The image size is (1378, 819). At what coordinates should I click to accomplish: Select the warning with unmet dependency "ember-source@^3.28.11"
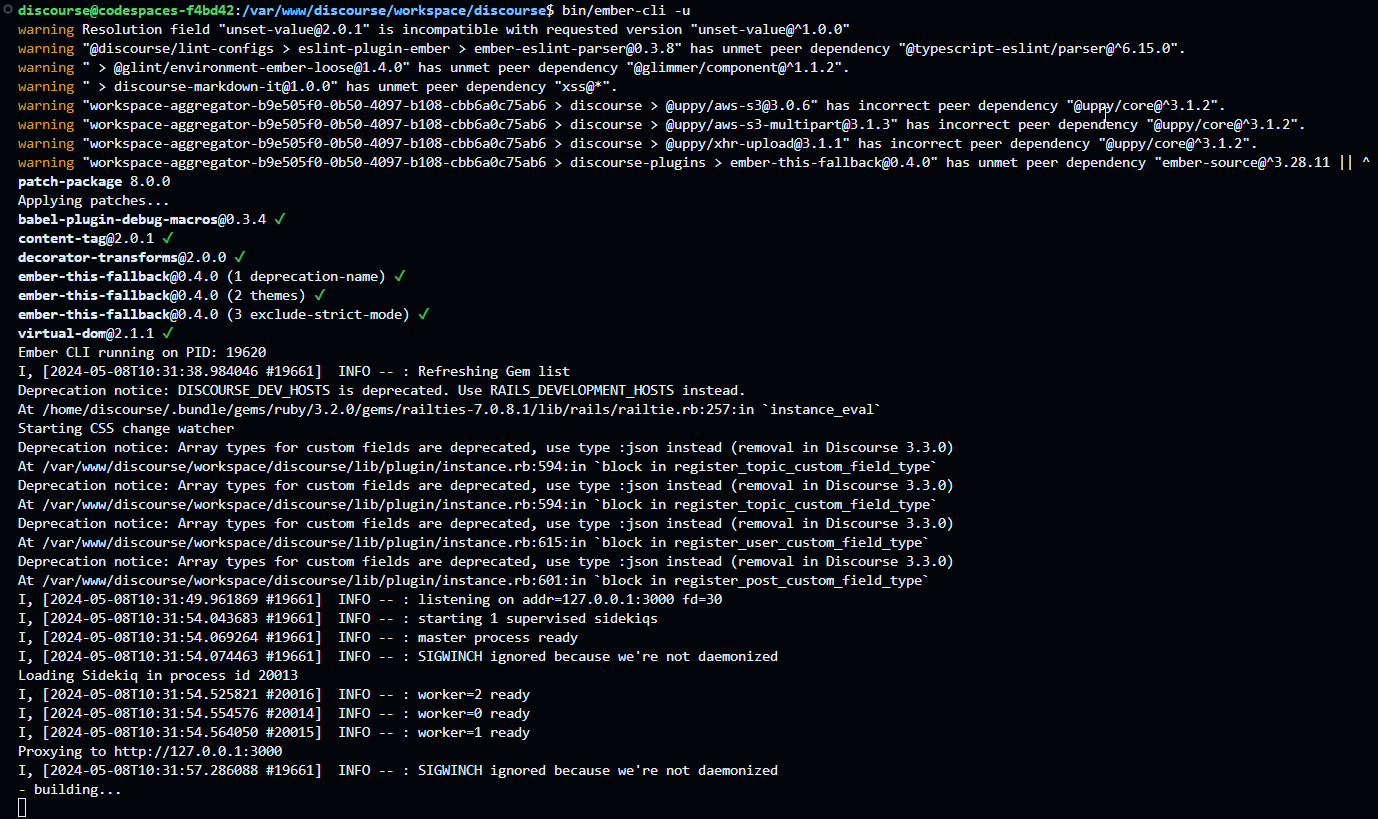(x=694, y=162)
